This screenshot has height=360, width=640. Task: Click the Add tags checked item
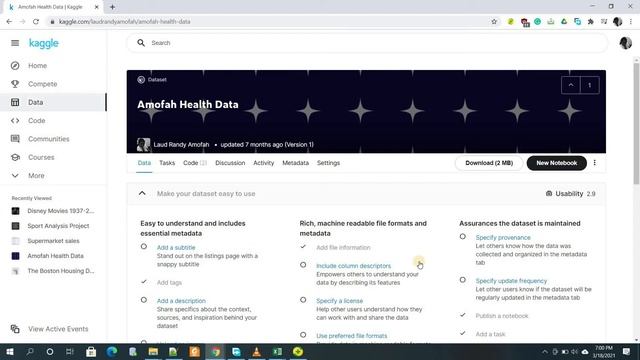(x=169, y=282)
